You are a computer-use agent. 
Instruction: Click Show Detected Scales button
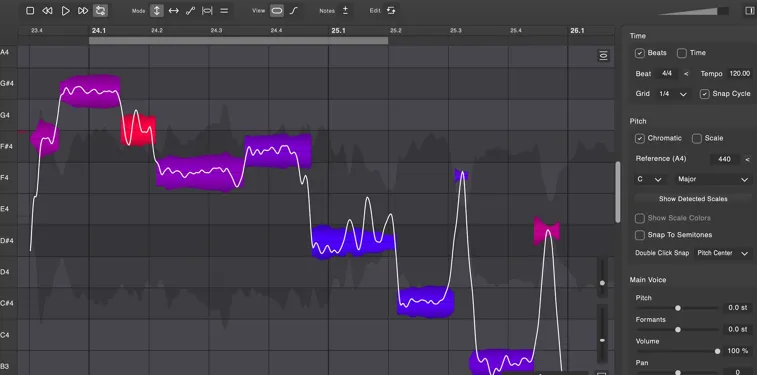(x=693, y=199)
